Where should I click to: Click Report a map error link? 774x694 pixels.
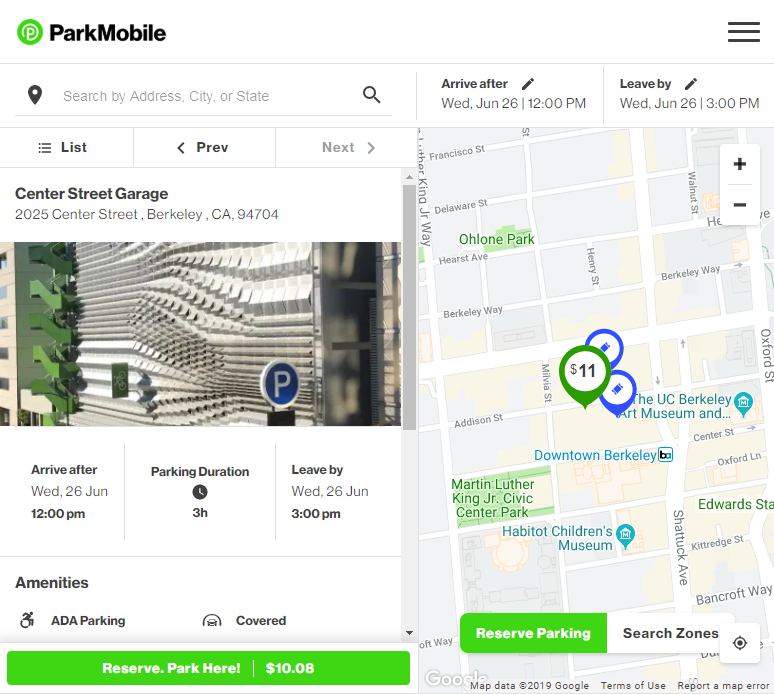pos(723,686)
